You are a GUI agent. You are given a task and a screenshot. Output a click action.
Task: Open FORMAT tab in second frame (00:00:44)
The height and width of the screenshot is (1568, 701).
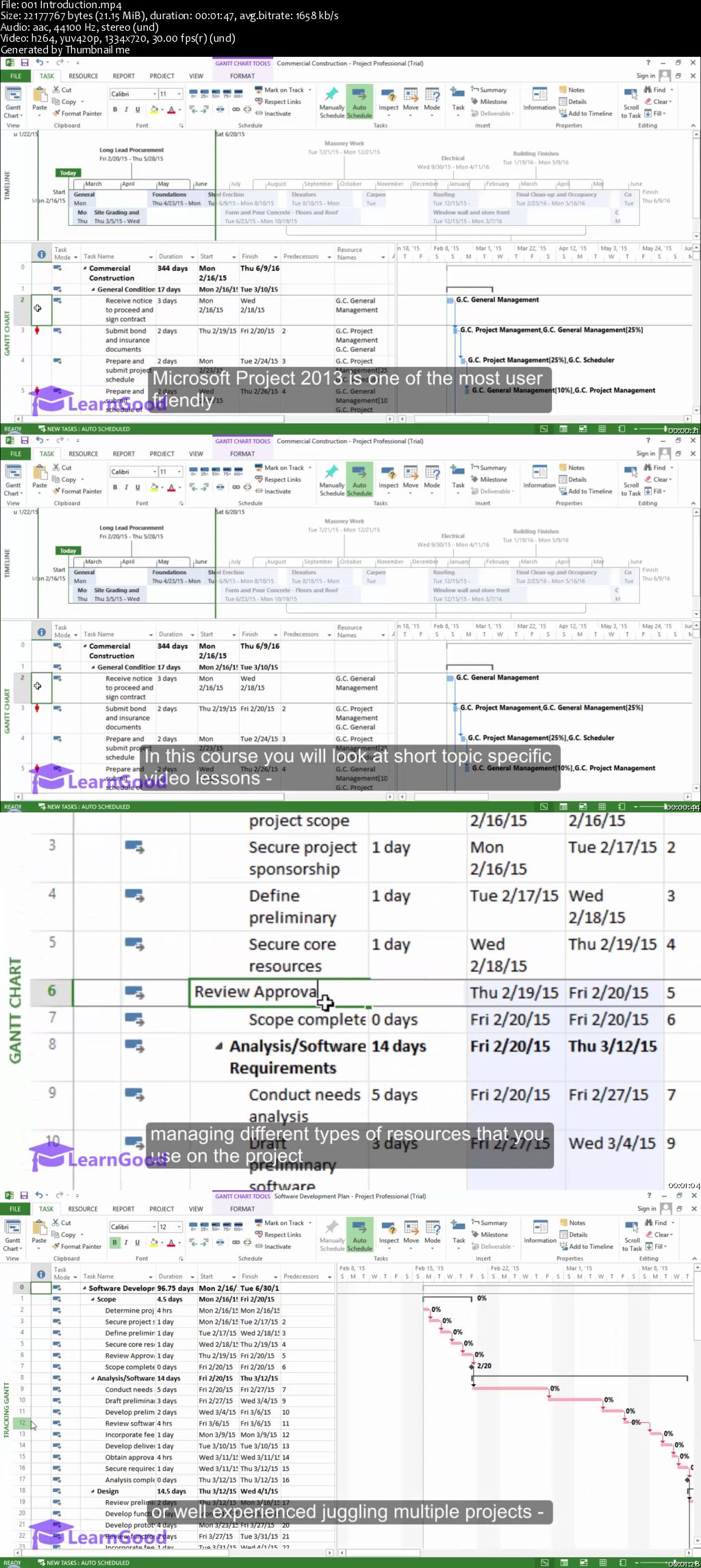(242, 454)
